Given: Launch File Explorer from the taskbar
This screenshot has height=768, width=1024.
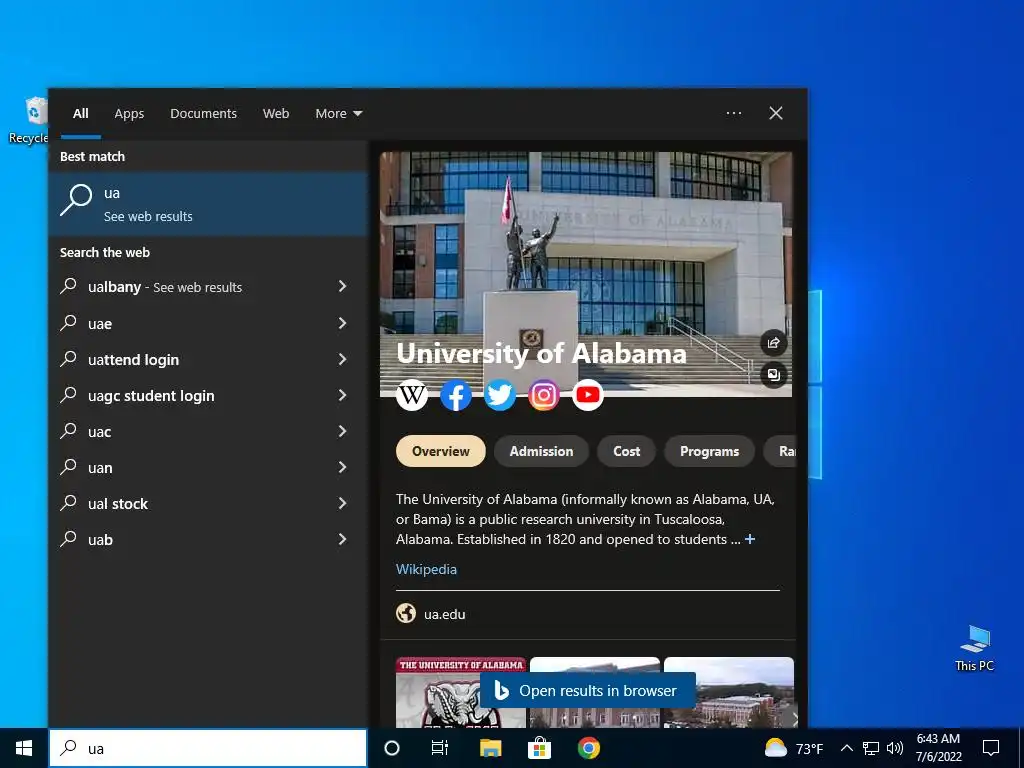Looking at the screenshot, I should coord(490,748).
